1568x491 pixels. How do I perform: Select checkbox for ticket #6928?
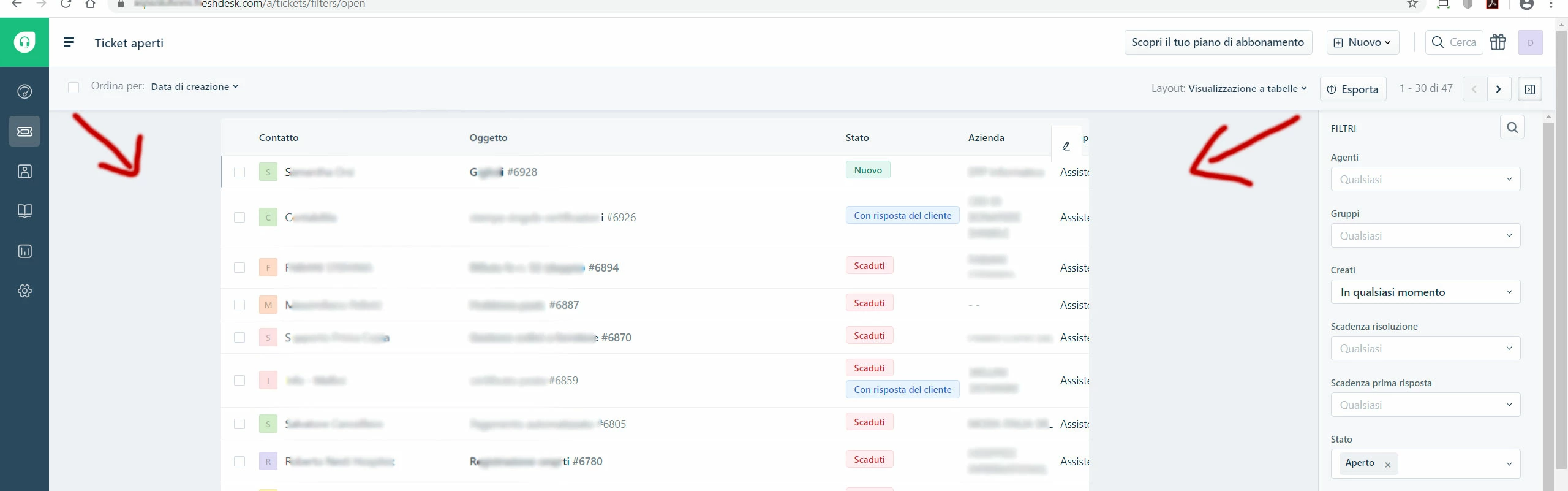(239, 172)
